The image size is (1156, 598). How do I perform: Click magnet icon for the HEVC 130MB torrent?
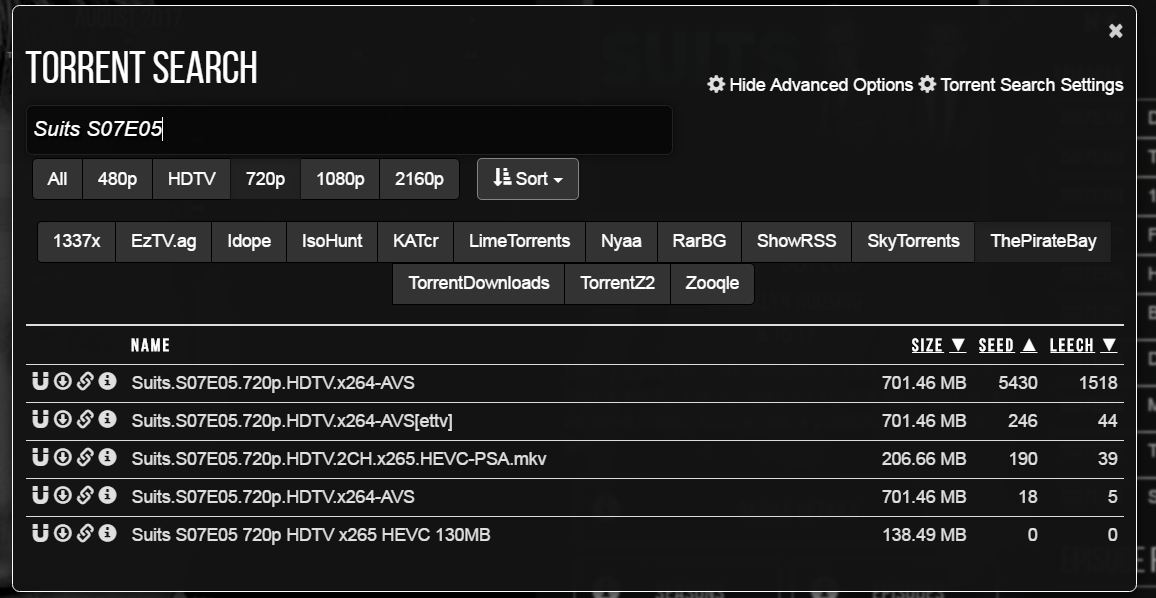tap(40, 533)
